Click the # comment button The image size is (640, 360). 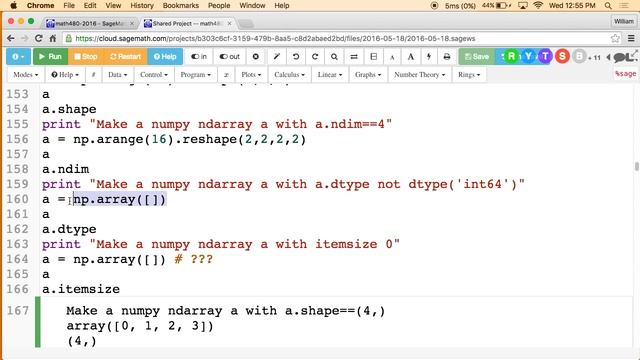(93, 75)
